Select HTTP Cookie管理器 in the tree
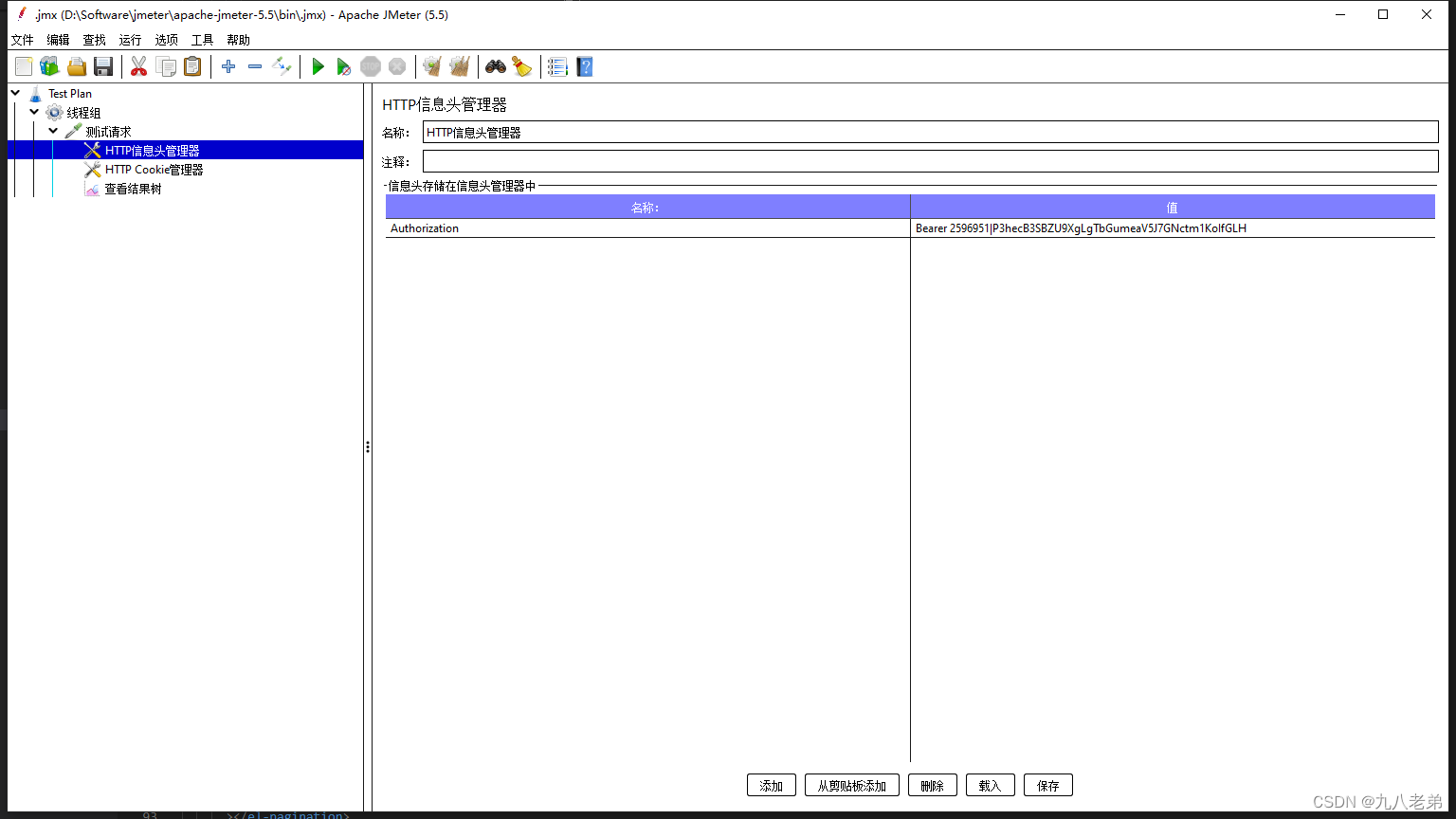This screenshot has width=1456, height=819. pyautogui.click(x=154, y=170)
